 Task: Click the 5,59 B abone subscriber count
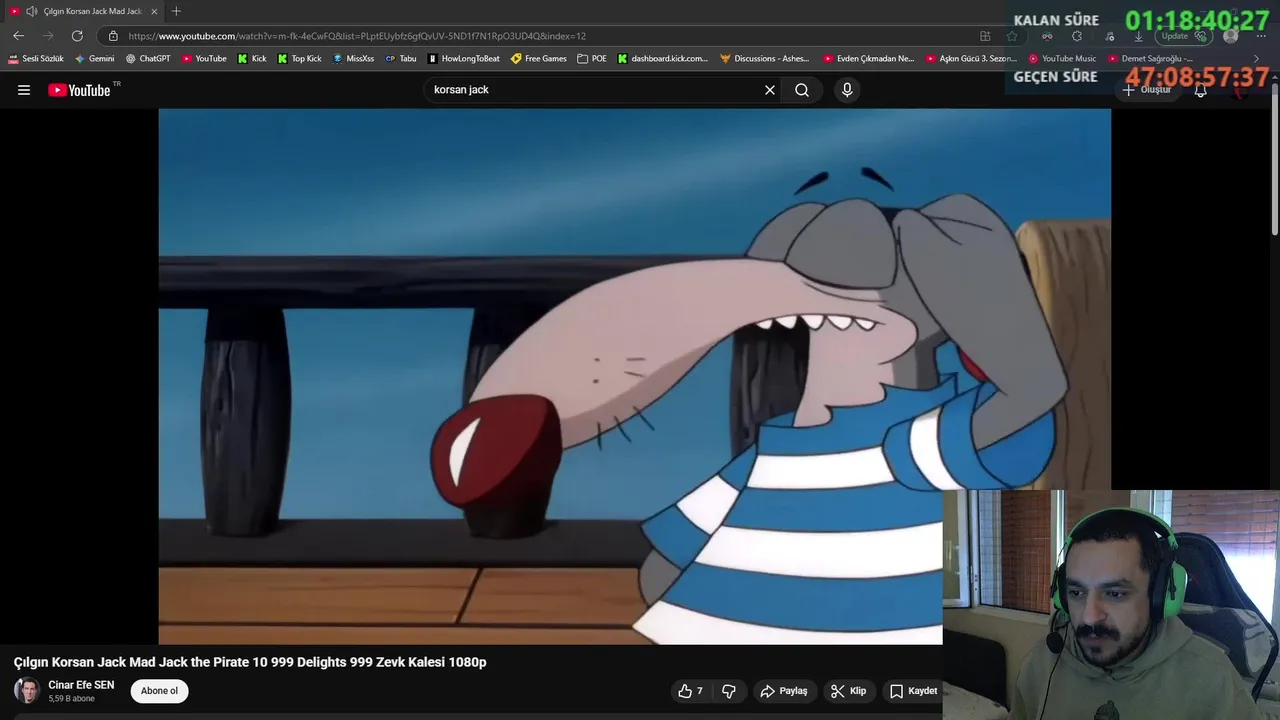[71, 699]
